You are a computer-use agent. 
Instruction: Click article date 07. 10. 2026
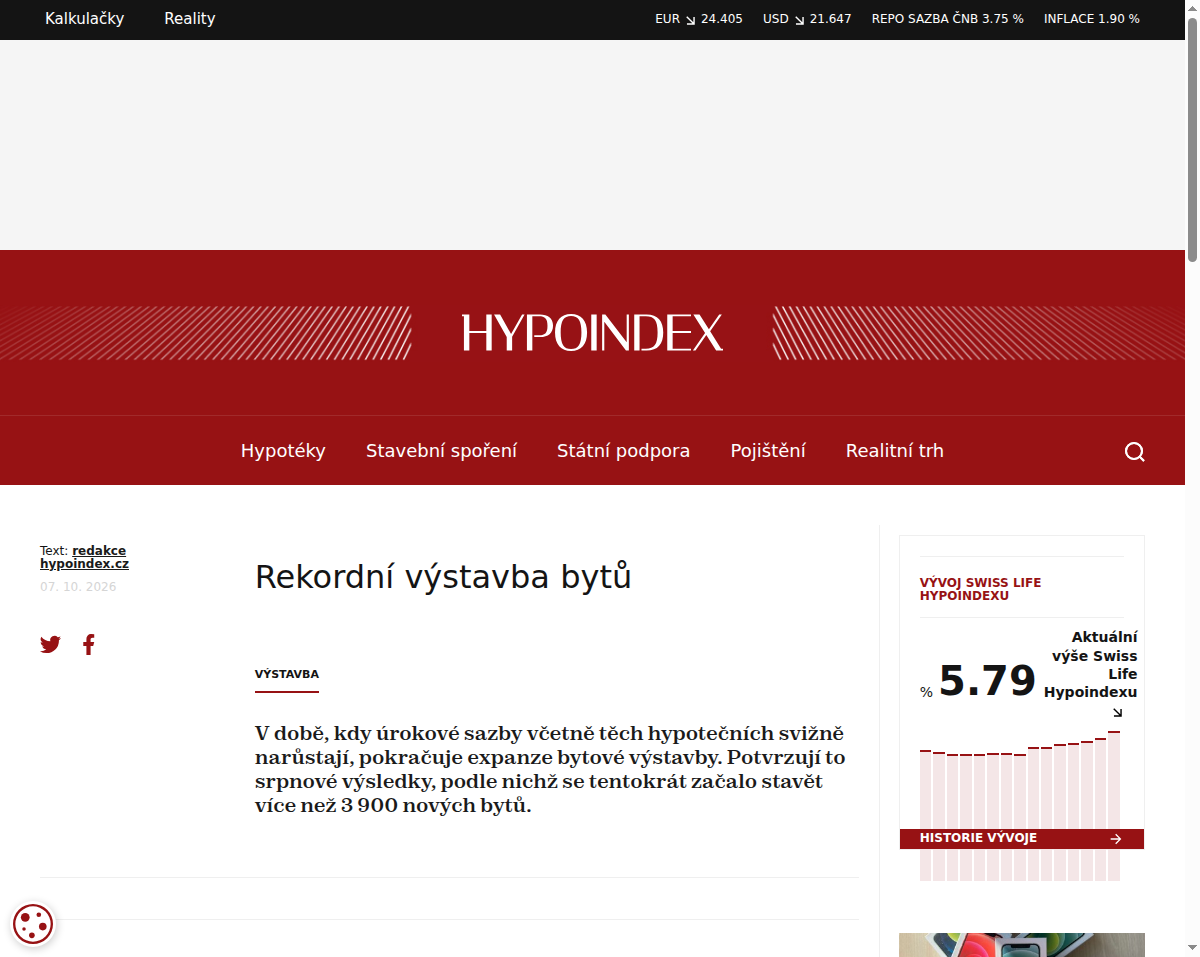(78, 587)
